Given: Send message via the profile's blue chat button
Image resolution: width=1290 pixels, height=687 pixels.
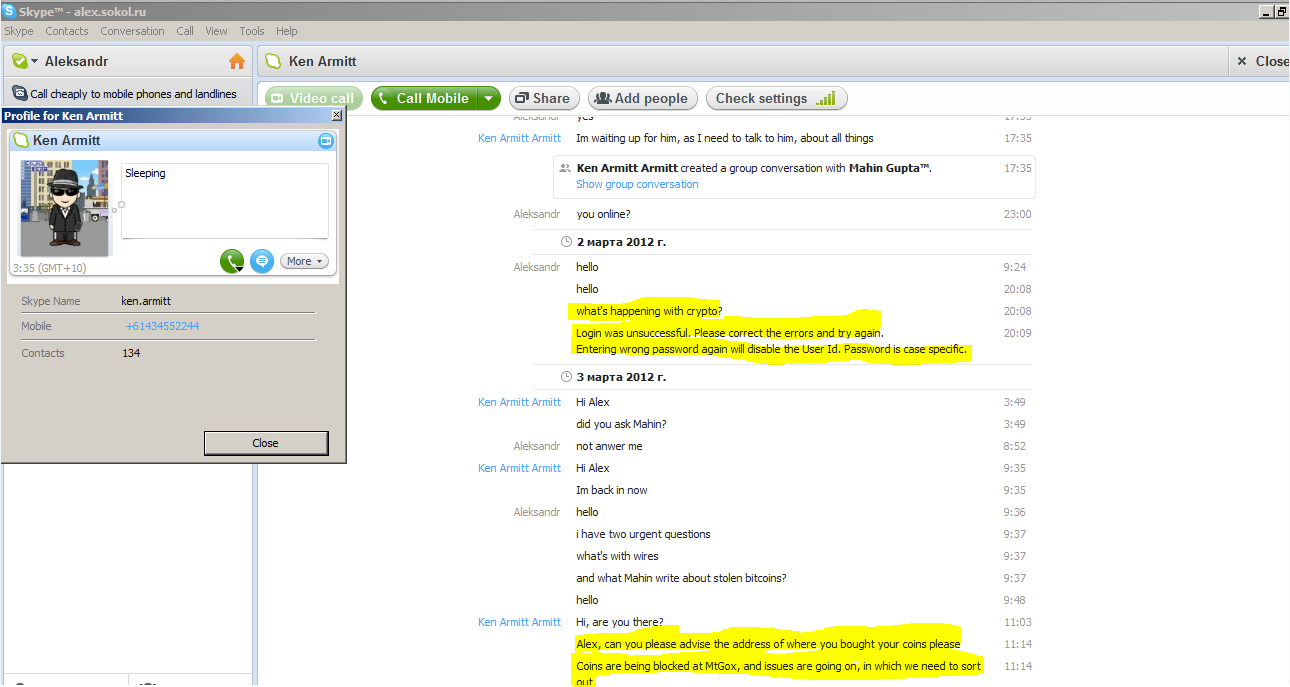Looking at the screenshot, I should [x=262, y=261].
